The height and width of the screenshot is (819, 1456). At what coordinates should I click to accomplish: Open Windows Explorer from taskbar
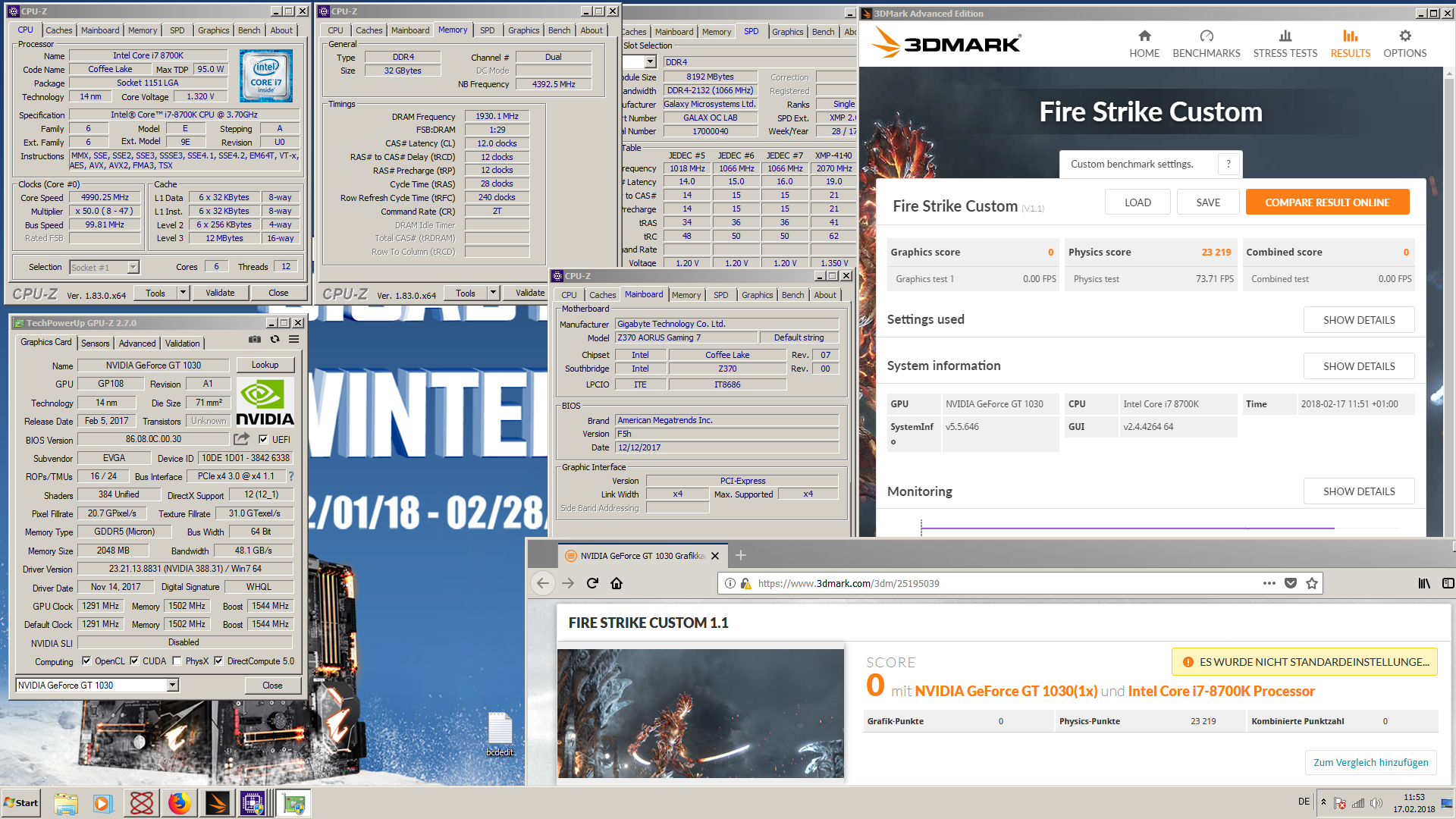click(x=66, y=803)
